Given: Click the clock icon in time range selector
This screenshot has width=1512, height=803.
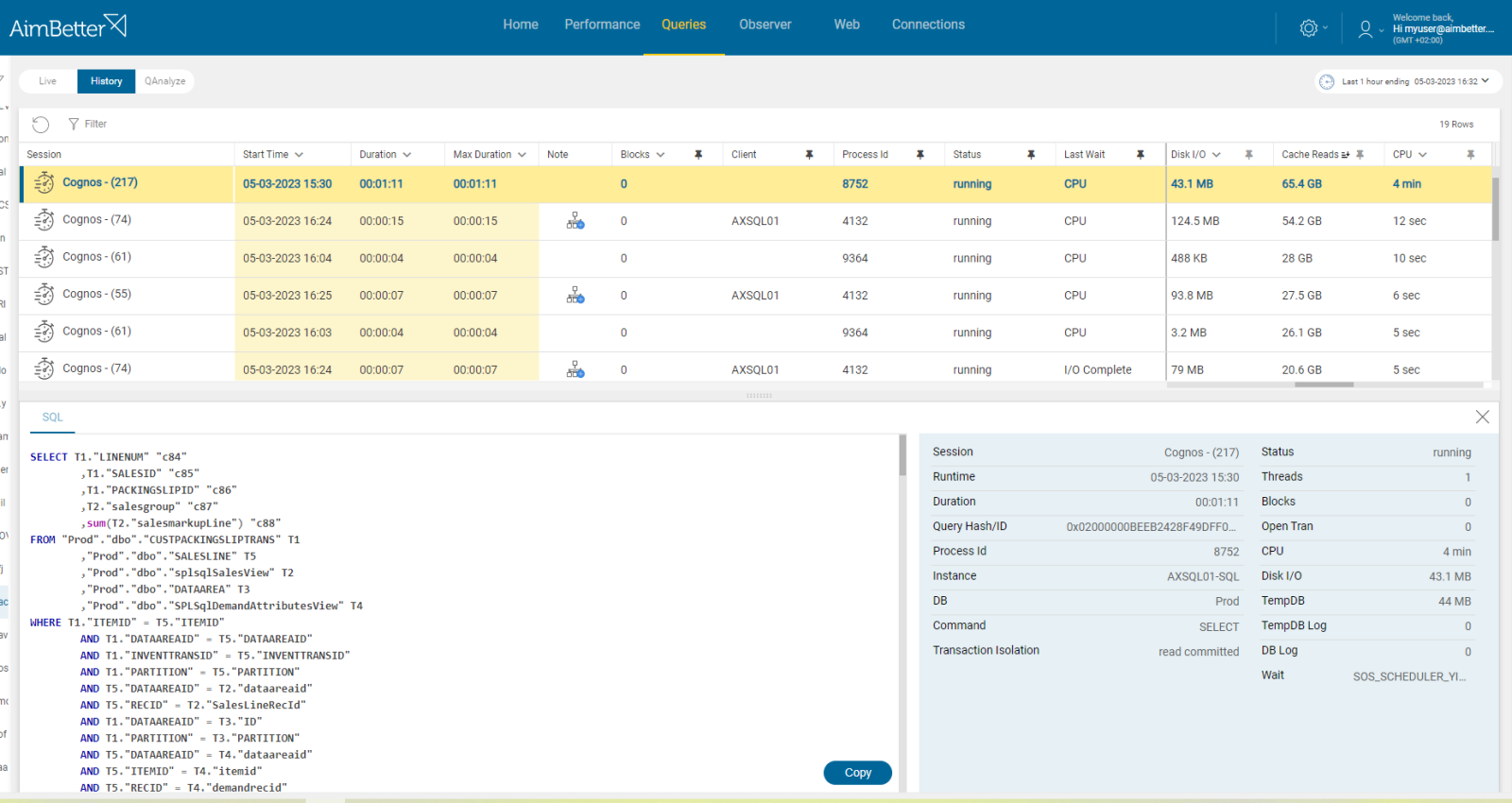Looking at the screenshot, I should (x=1327, y=81).
